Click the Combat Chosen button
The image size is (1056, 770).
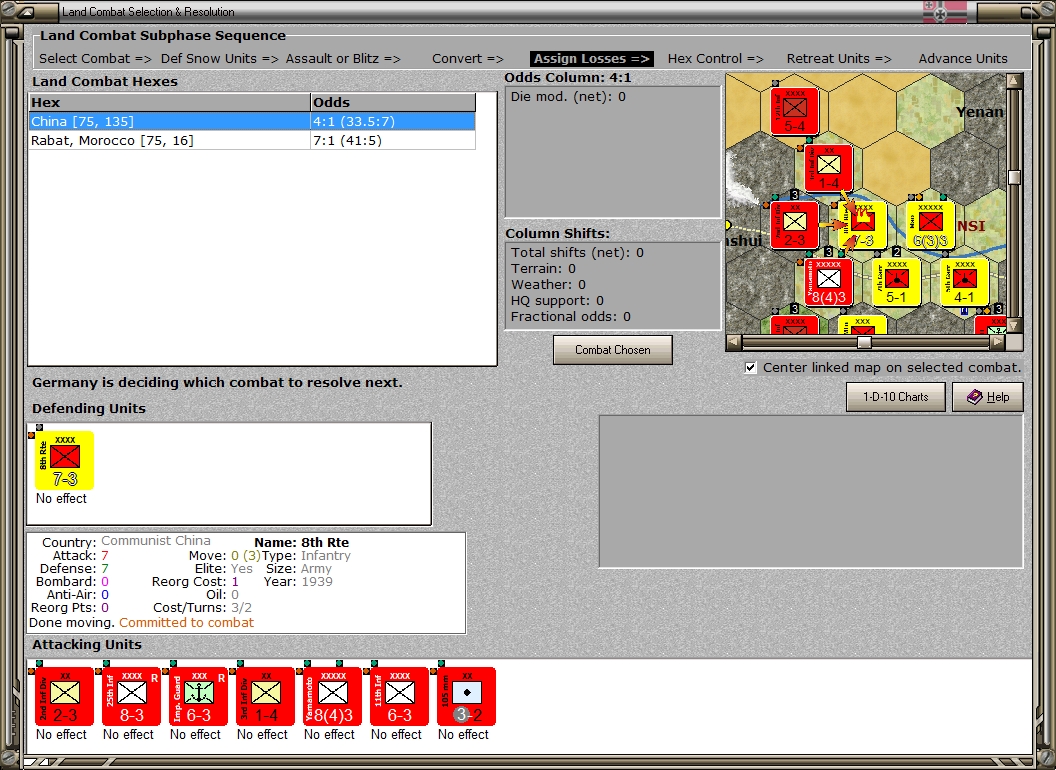click(x=612, y=350)
